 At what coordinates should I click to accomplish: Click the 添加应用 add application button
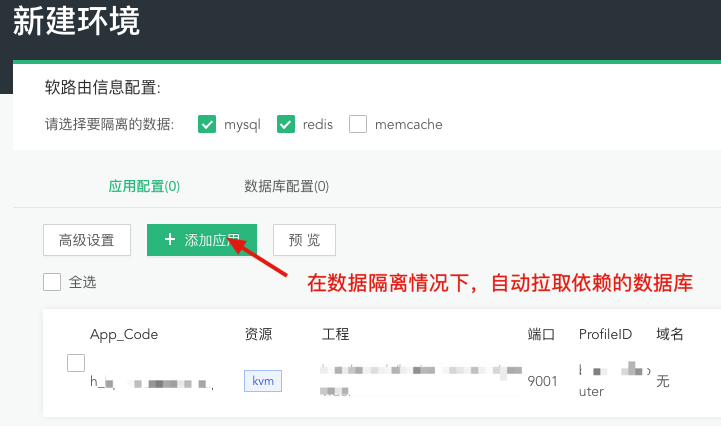point(202,240)
